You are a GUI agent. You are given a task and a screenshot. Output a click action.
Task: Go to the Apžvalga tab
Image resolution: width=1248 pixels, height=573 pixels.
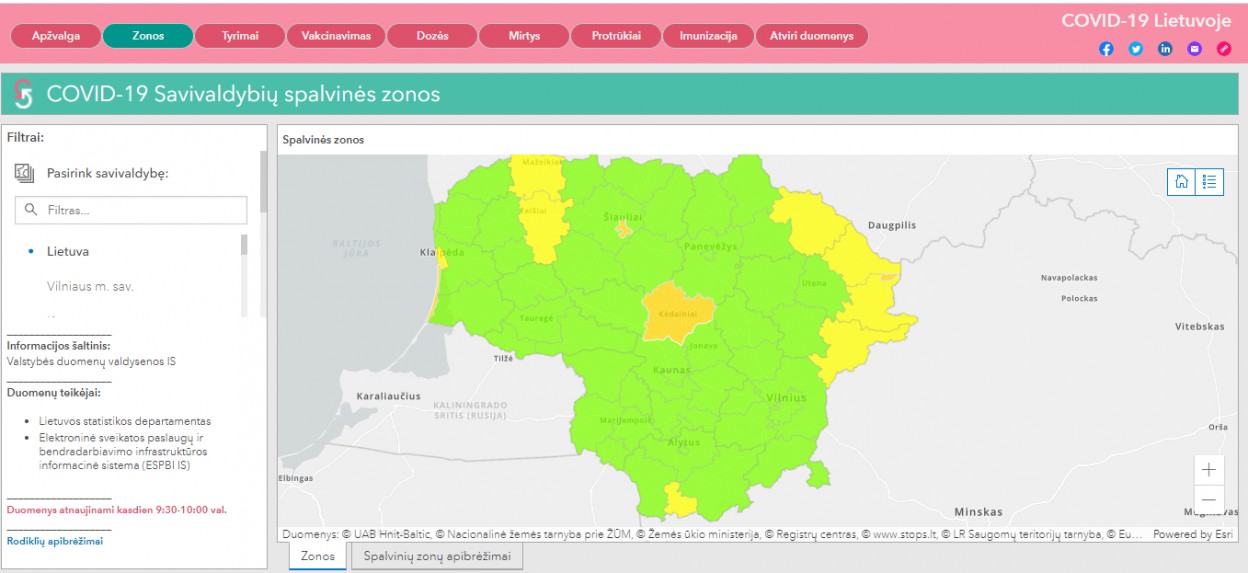[56, 36]
